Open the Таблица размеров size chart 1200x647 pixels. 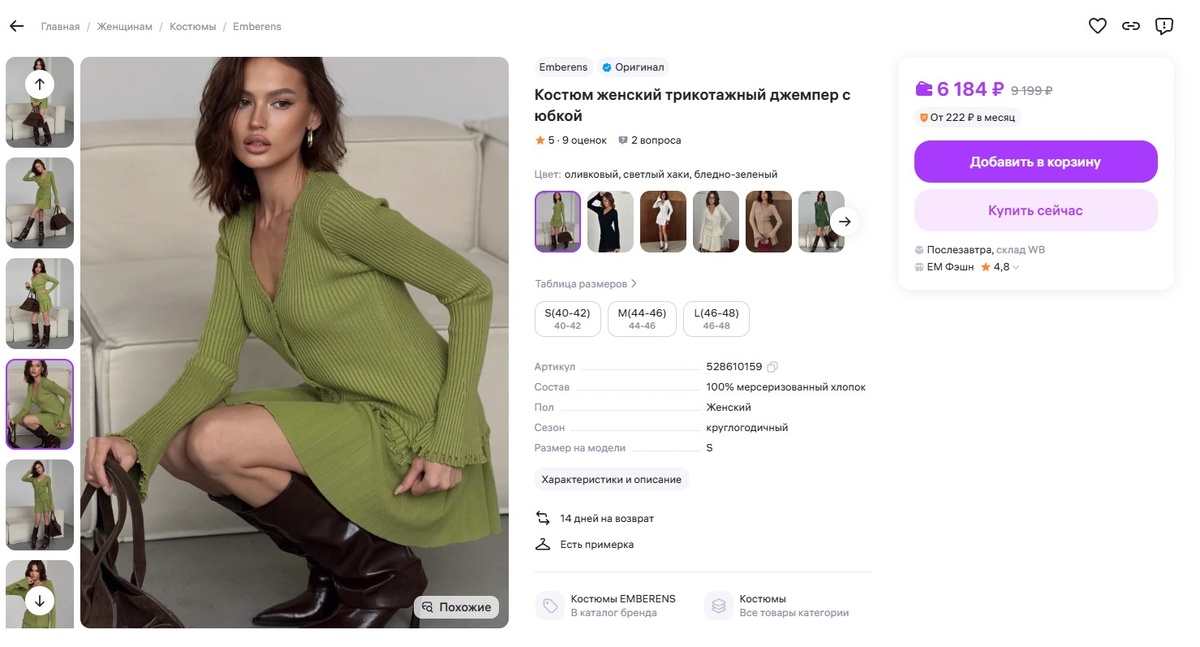click(x=582, y=283)
